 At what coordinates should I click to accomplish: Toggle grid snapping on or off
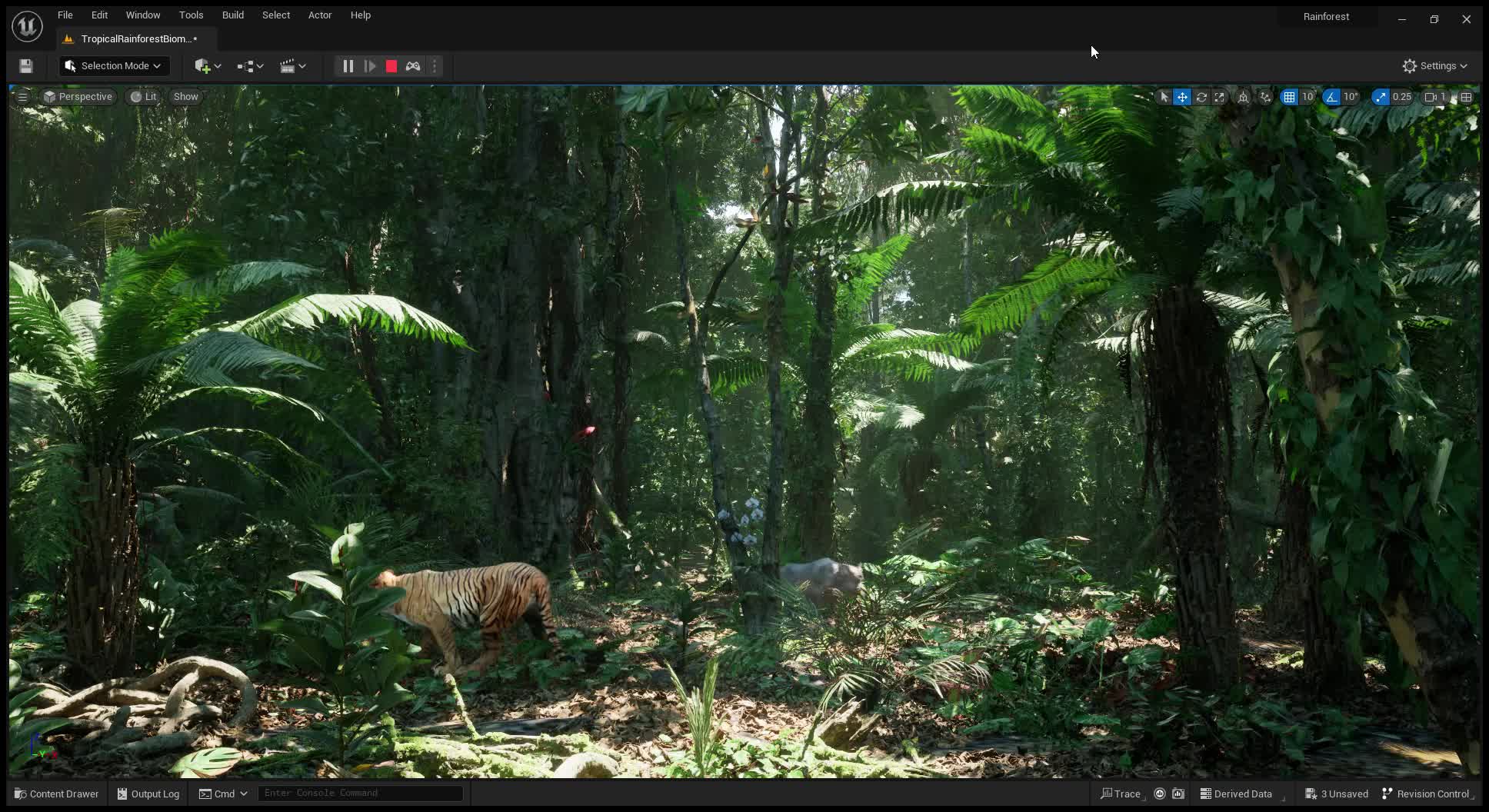click(x=1291, y=97)
